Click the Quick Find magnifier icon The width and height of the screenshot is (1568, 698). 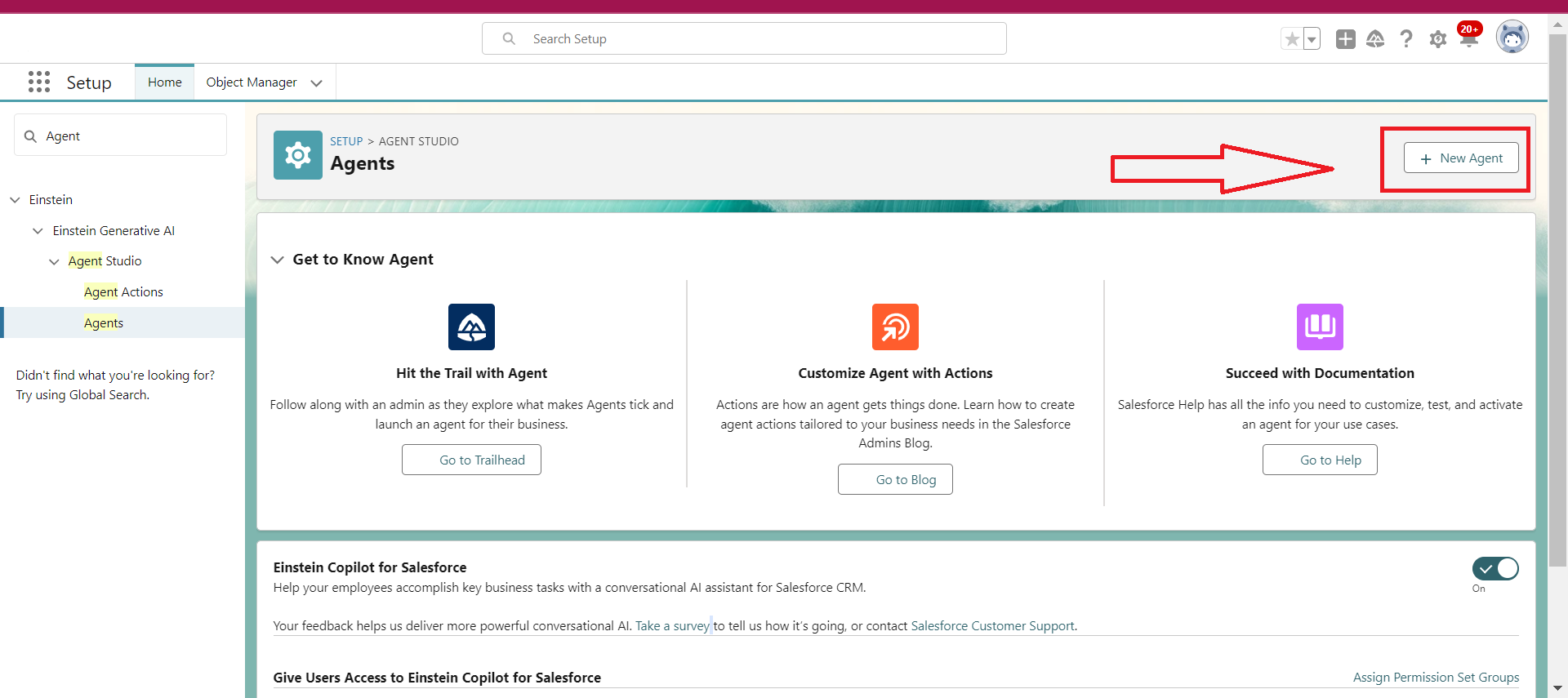pyautogui.click(x=30, y=136)
